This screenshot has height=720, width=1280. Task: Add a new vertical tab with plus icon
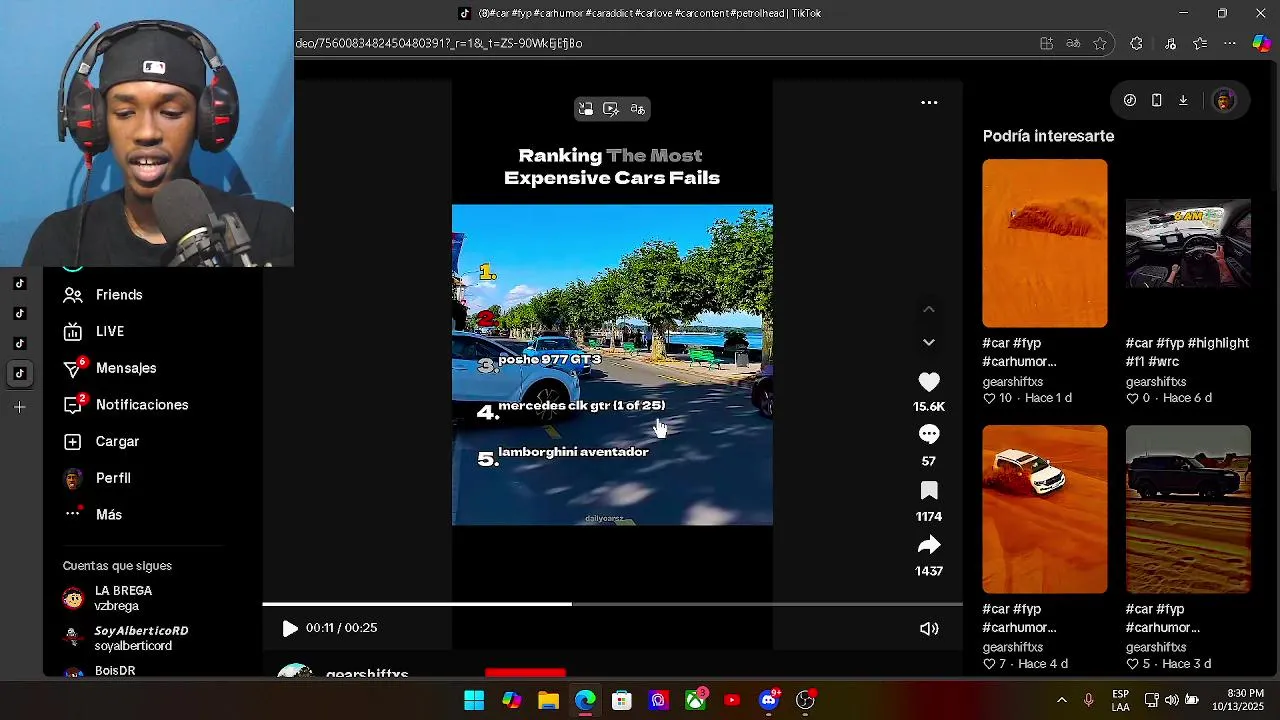(19, 407)
